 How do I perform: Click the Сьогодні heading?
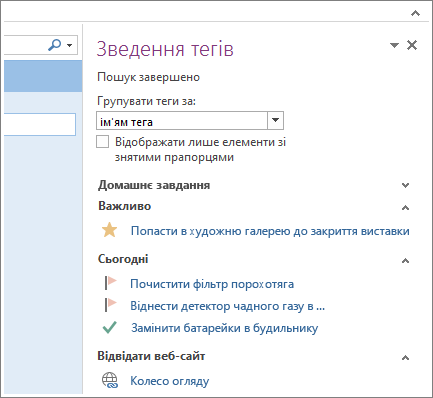click(x=123, y=259)
